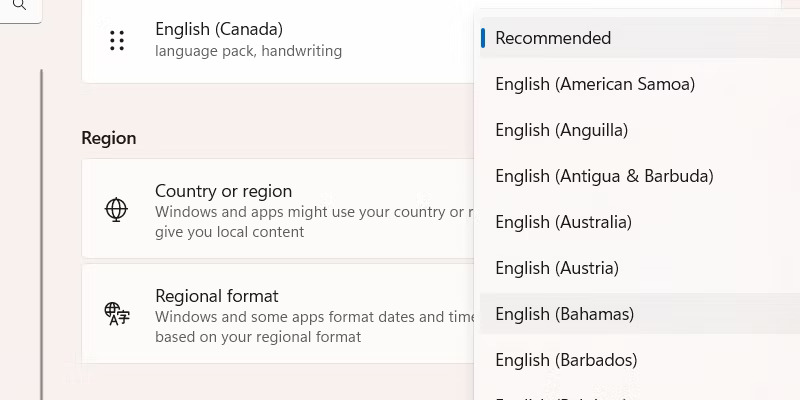Grab the English (Canada) drag handle
The height and width of the screenshot is (400, 800).
[x=117, y=40]
